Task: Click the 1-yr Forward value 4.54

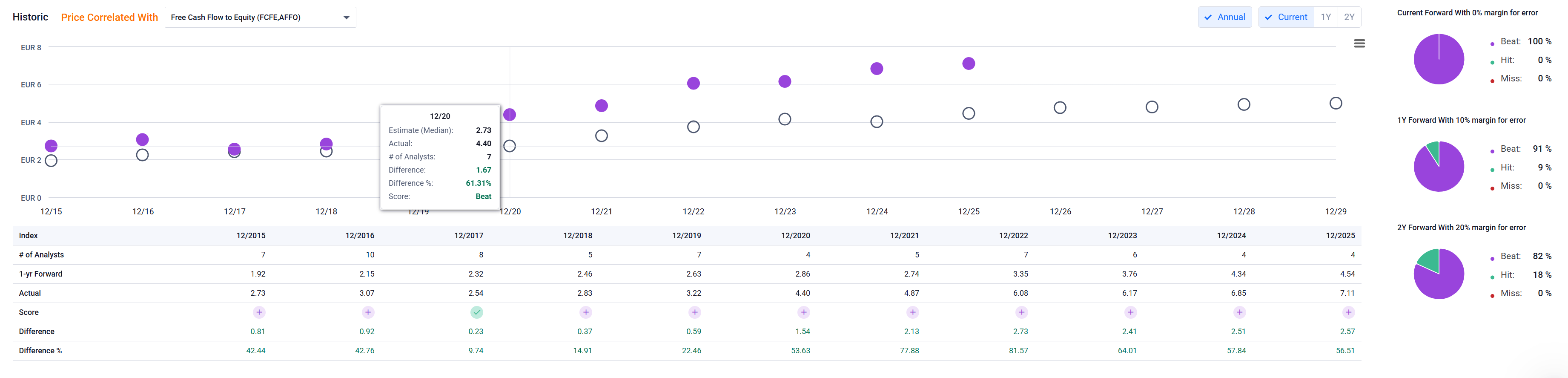Action: click(x=1347, y=274)
